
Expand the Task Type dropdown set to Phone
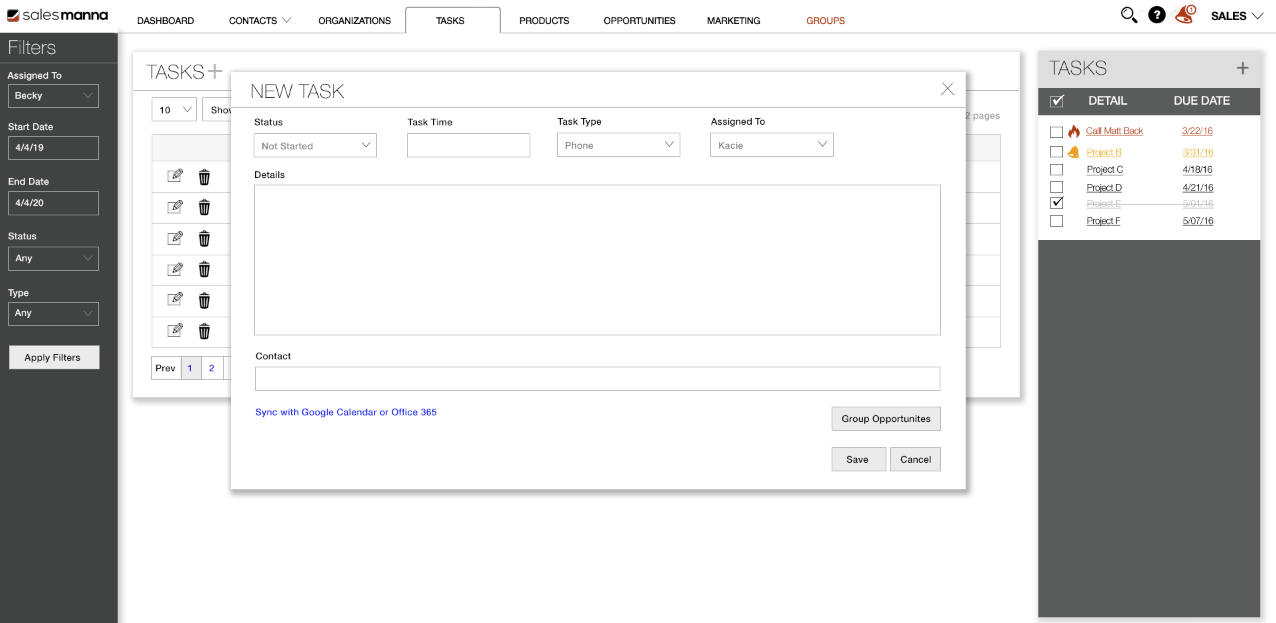click(618, 145)
